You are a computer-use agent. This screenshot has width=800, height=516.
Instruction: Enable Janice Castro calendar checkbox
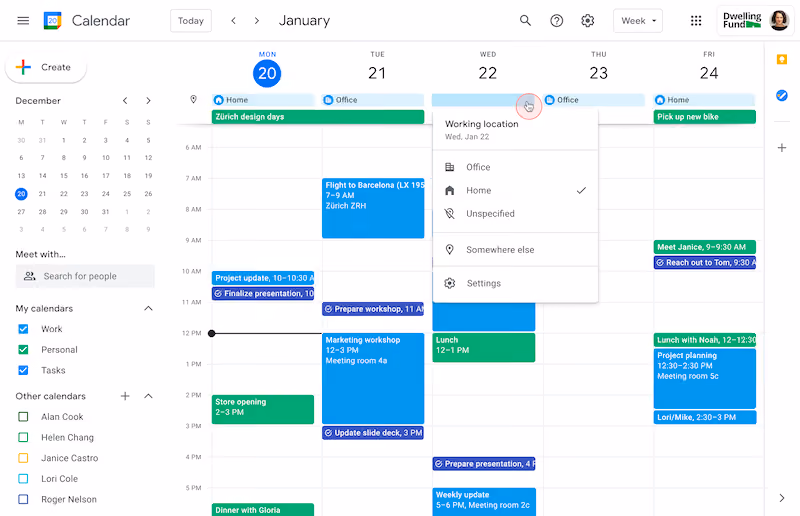[x=23, y=458]
